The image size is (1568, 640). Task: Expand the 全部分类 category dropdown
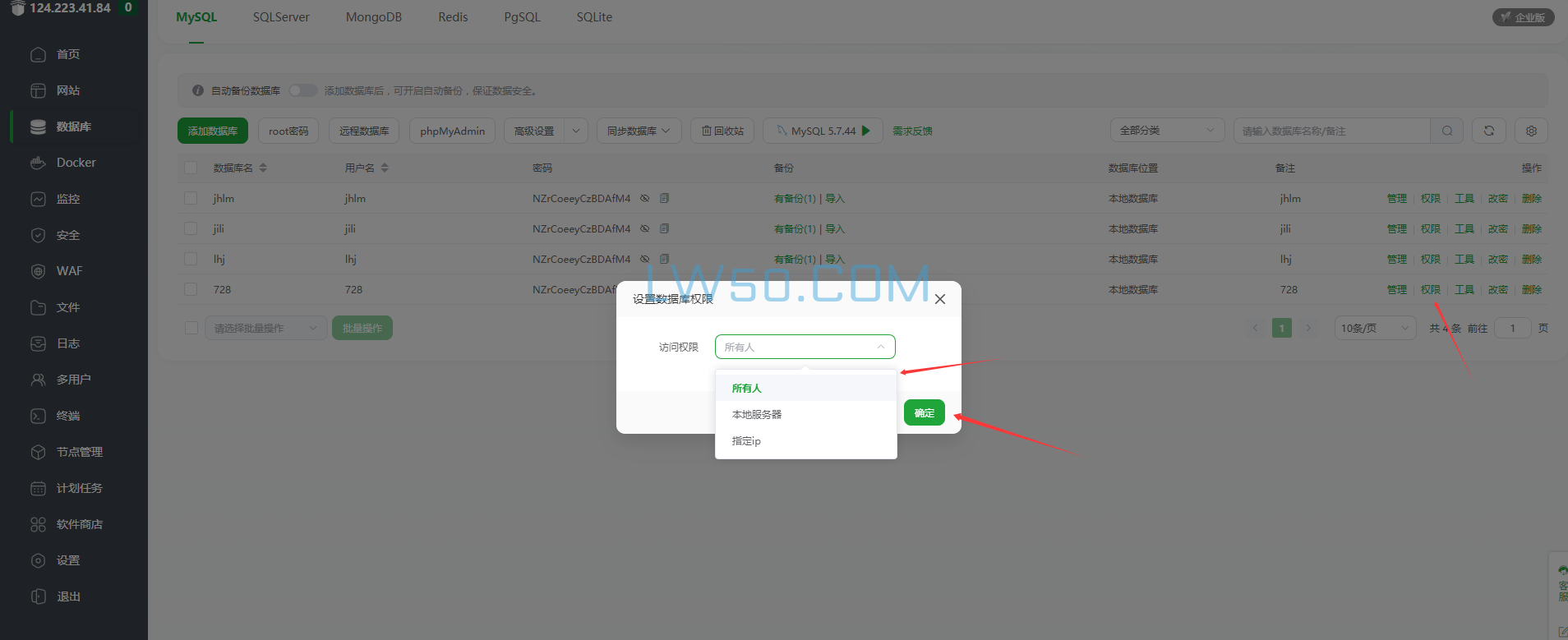(x=1166, y=131)
